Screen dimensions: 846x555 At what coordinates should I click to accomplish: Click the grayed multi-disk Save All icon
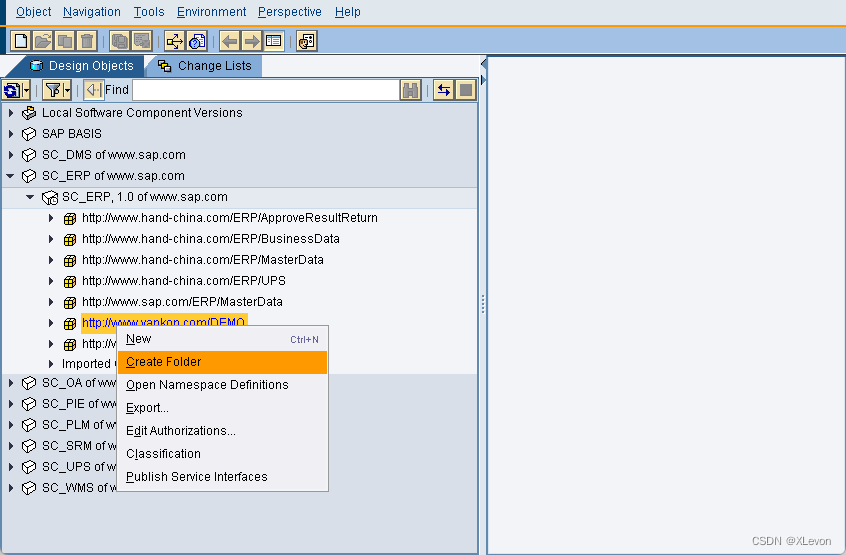[120, 41]
